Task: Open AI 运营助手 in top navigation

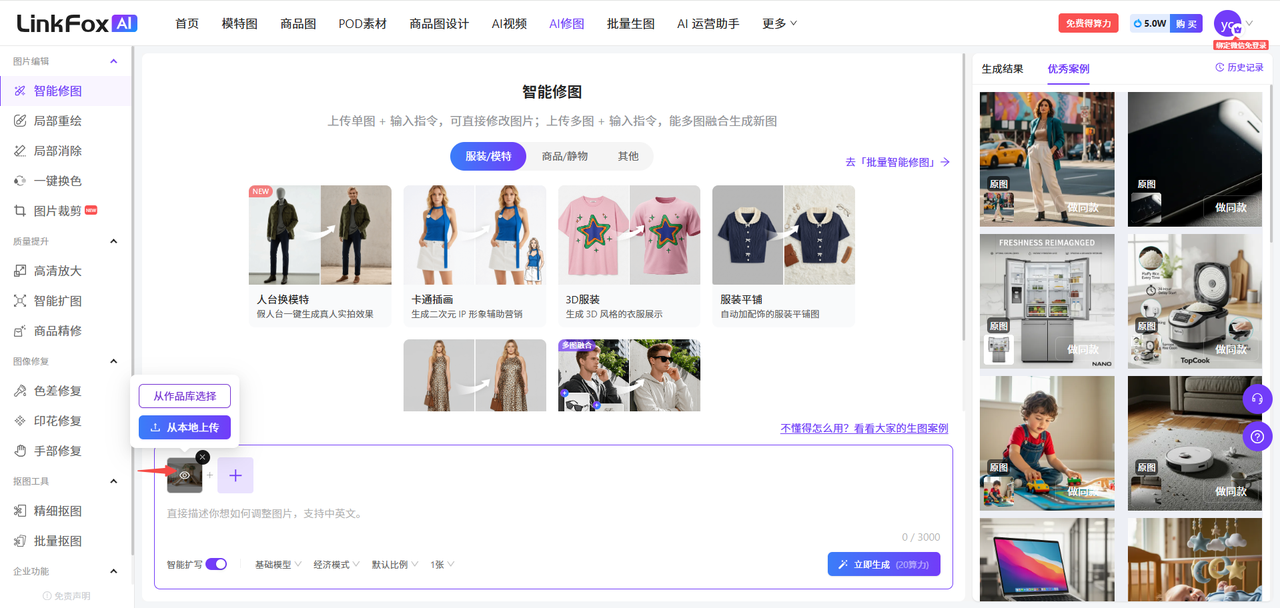Action: 708,23
